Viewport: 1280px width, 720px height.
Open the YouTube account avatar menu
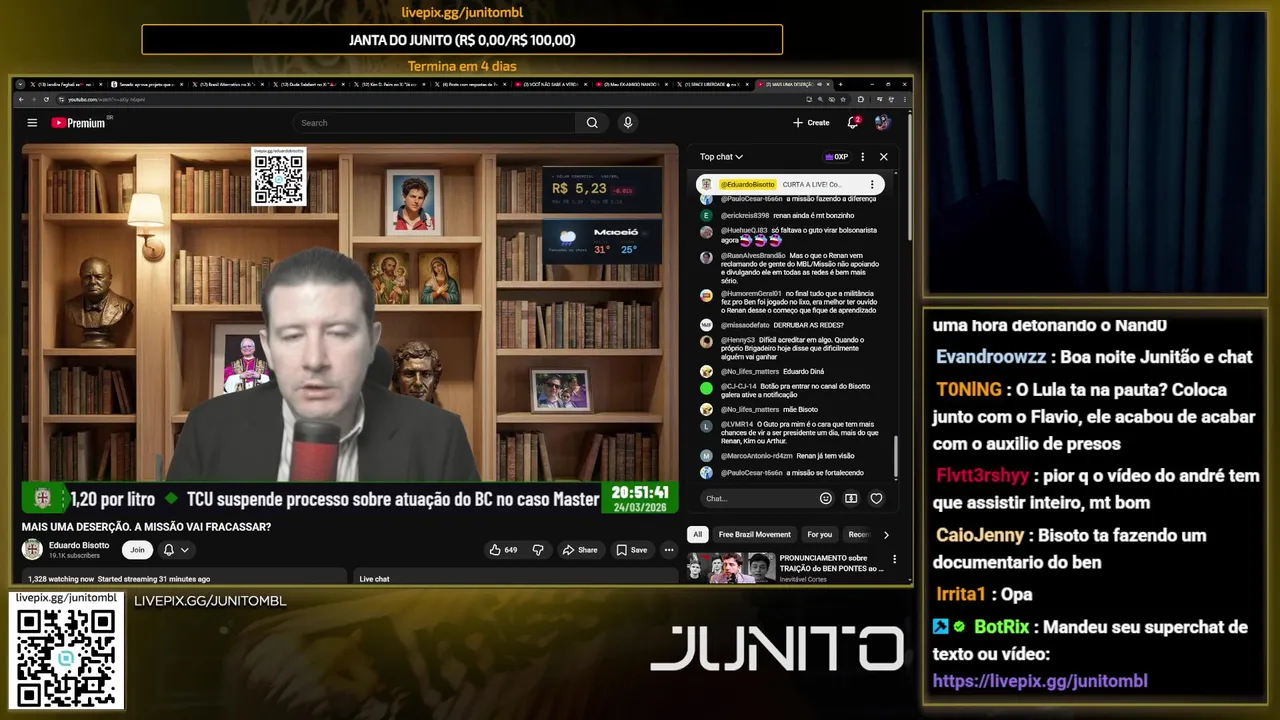point(882,122)
